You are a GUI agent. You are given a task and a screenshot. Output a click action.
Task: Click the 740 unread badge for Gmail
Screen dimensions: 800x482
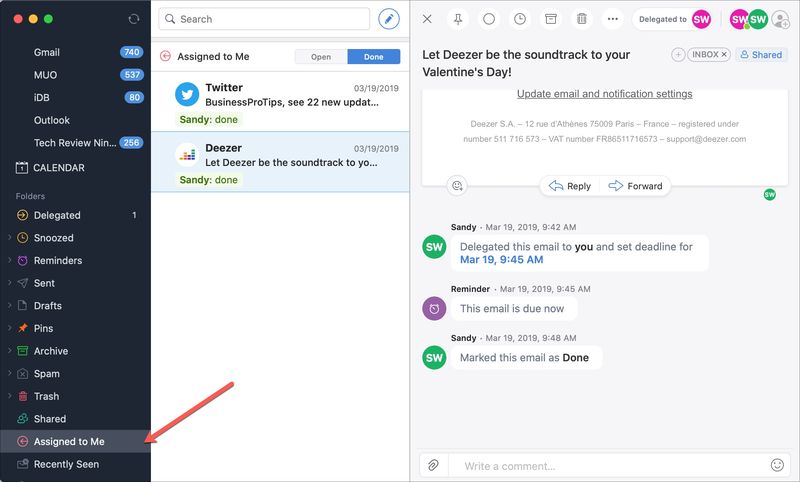coord(132,52)
